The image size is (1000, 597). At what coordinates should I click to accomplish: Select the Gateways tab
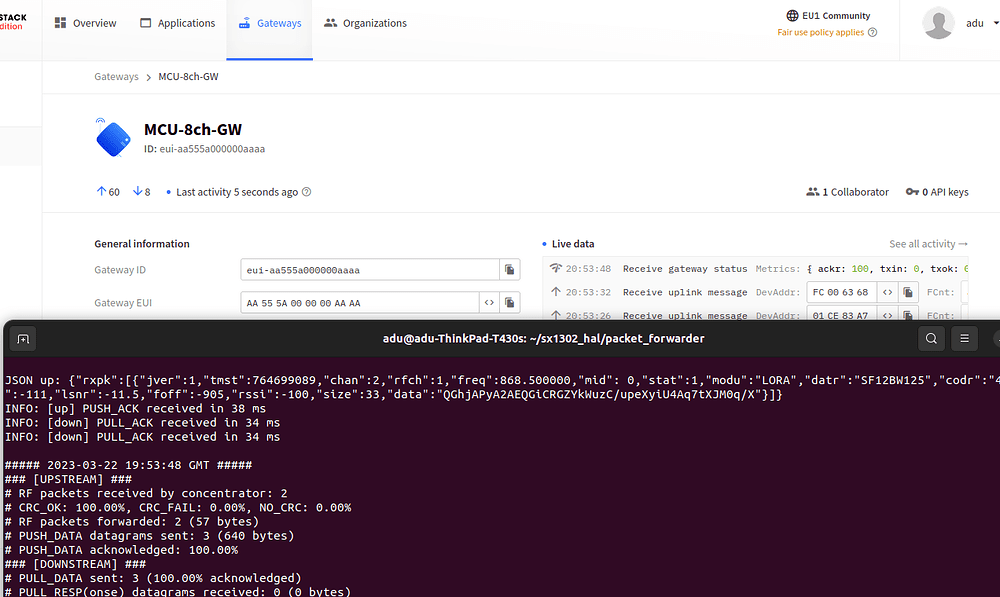(x=270, y=23)
